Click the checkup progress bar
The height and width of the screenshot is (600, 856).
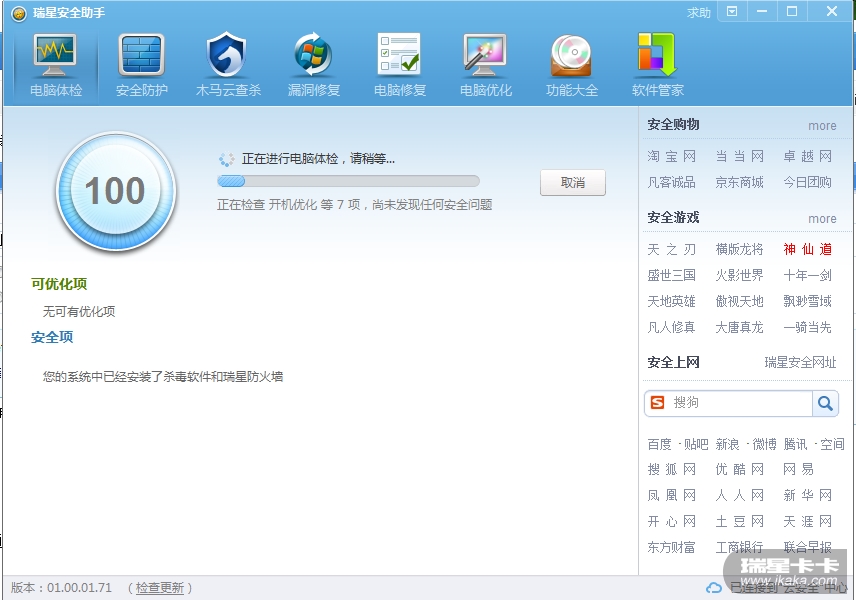(x=348, y=181)
